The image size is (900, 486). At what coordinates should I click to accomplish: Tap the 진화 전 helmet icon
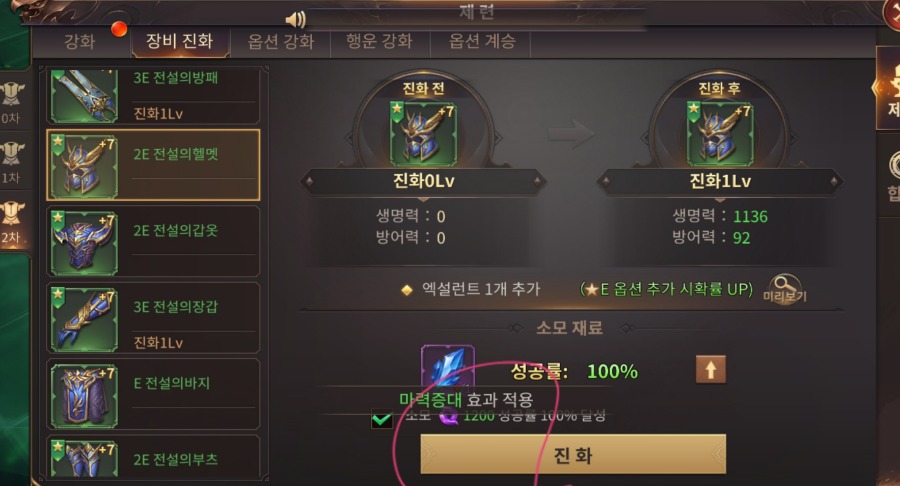click(x=424, y=135)
